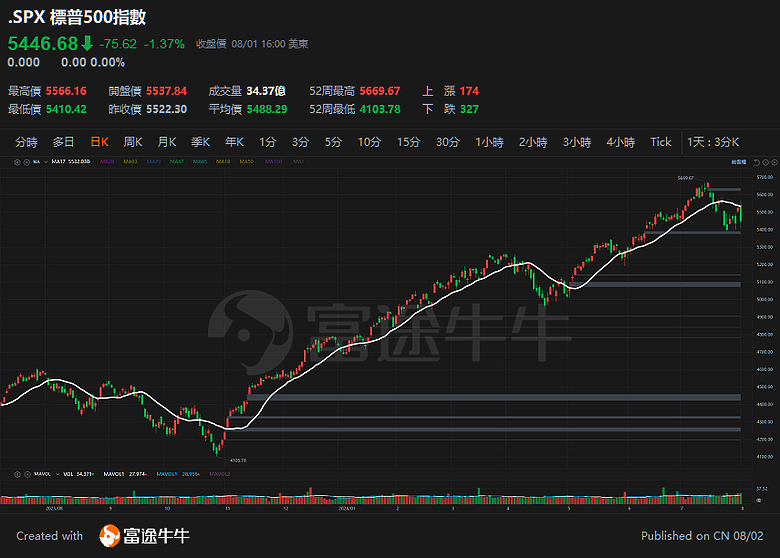Click the 成交量 value 34.37億
This screenshot has width=780, height=558.
coord(266,91)
